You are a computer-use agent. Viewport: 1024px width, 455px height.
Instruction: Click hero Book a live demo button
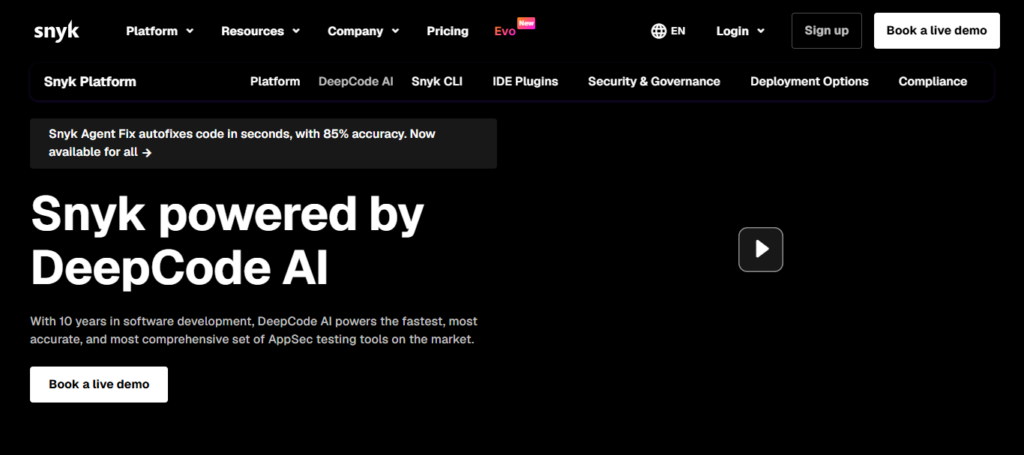tap(99, 384)
